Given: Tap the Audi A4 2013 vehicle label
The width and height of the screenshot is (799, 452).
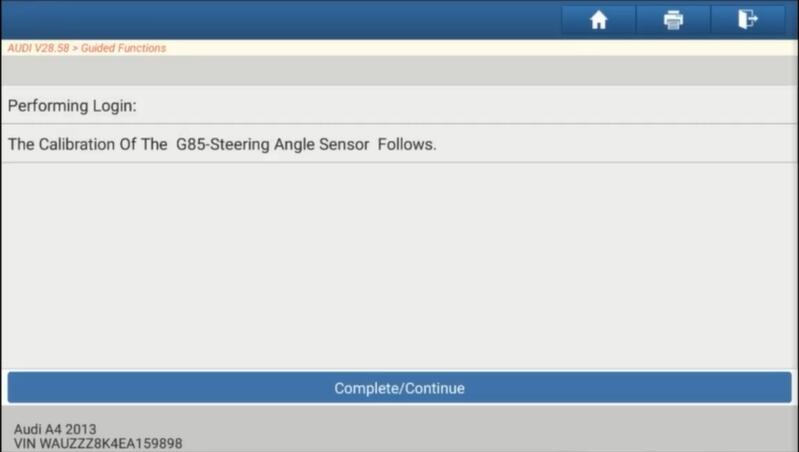Looking at the screenshot, I should [55, 429].
